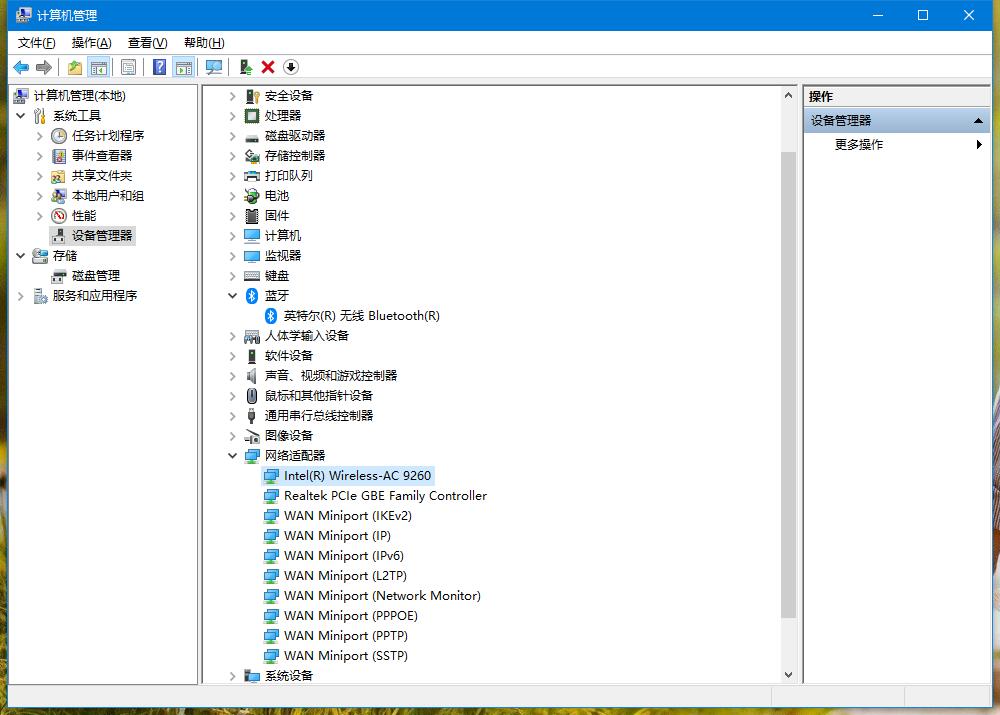Viewport: 1000px width, 715px height.
Task: Expand the 处理器 category
Action: click(x=233, y=116)
